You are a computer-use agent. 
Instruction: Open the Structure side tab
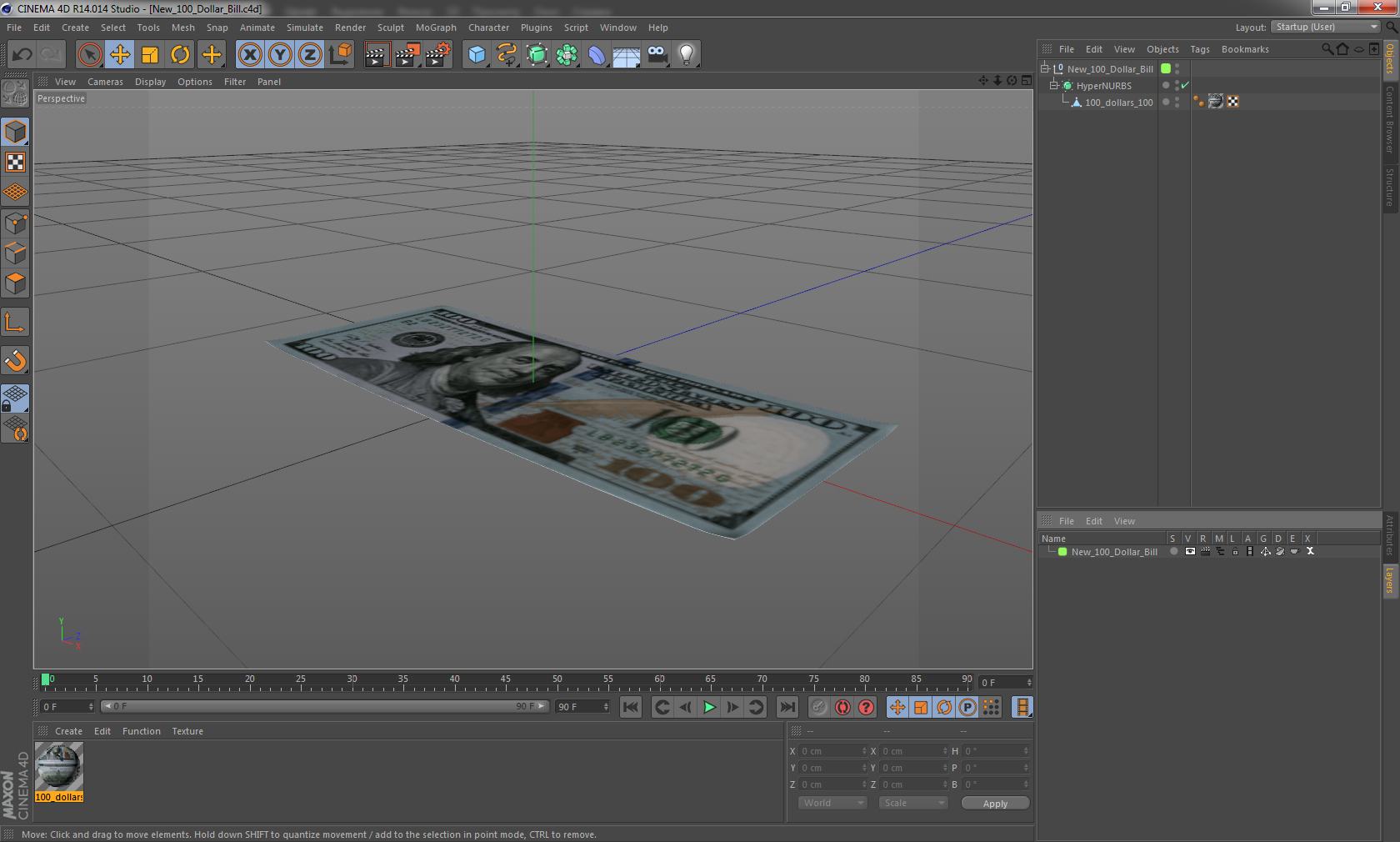pos(1390,188)
